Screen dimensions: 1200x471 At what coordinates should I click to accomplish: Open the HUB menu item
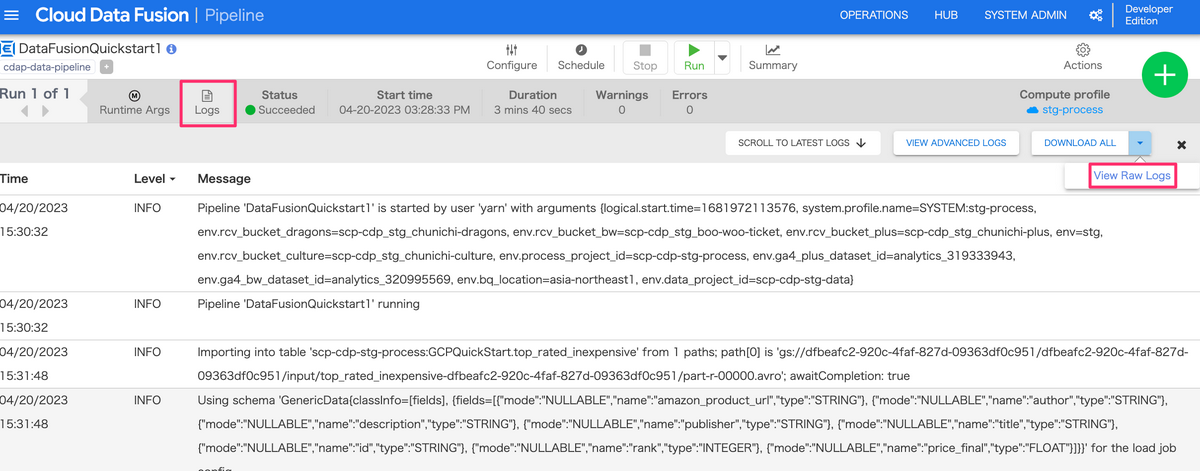(x=946, y=15)
